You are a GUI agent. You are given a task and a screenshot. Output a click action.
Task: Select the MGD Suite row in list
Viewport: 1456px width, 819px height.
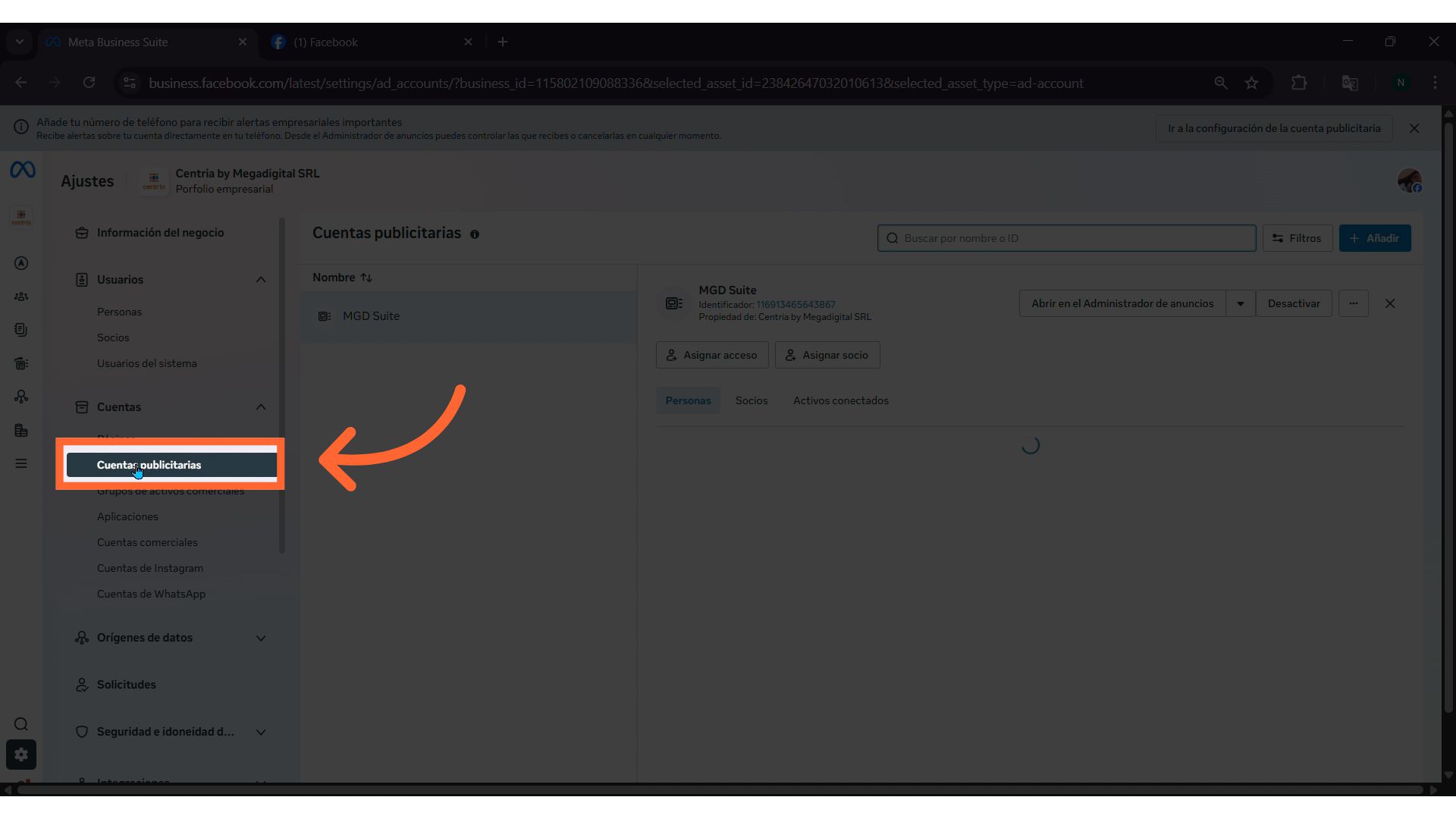pyautogui.click(x=469, y=316)
